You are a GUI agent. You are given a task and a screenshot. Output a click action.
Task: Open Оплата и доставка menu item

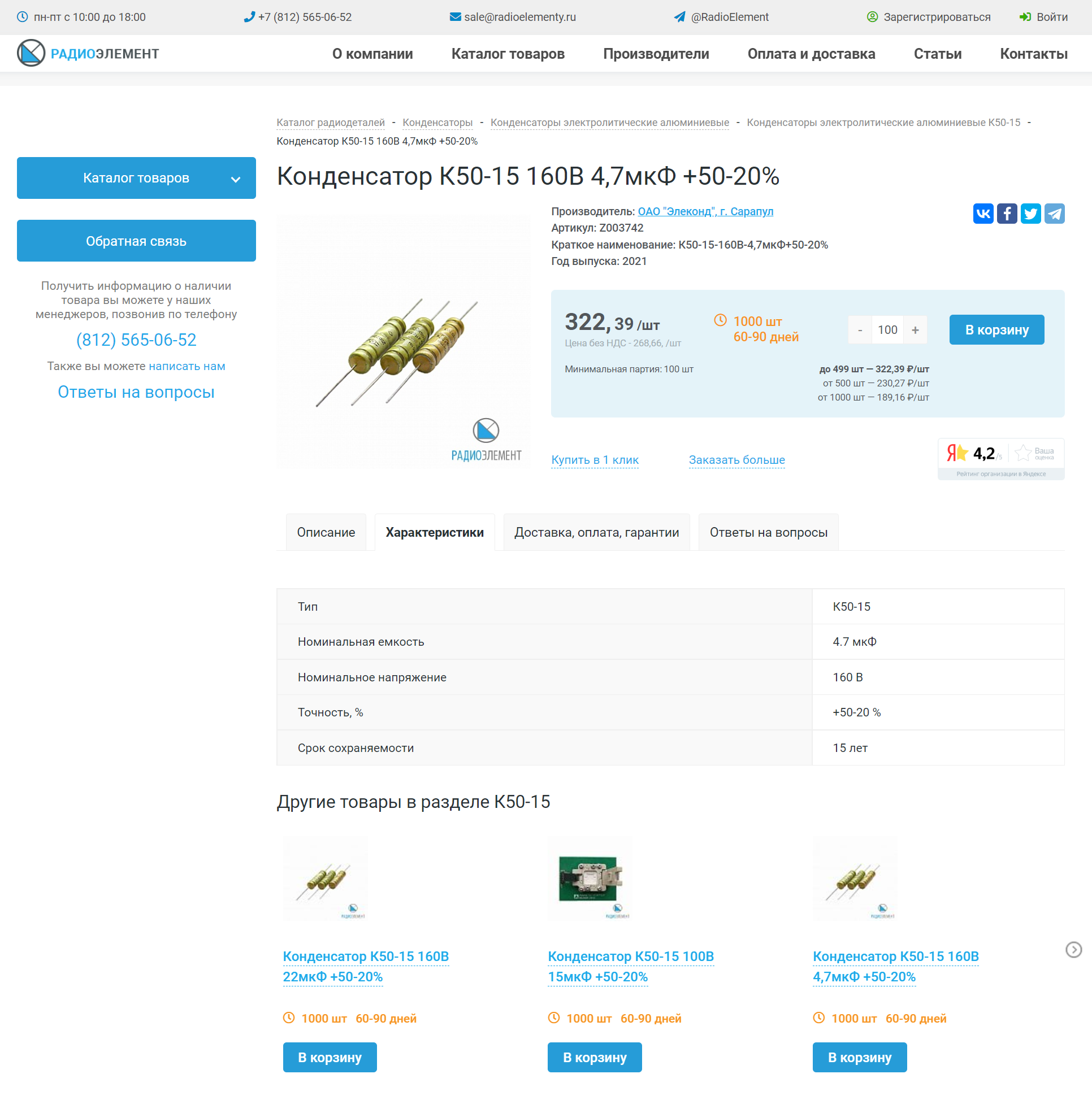pos(811,54)
